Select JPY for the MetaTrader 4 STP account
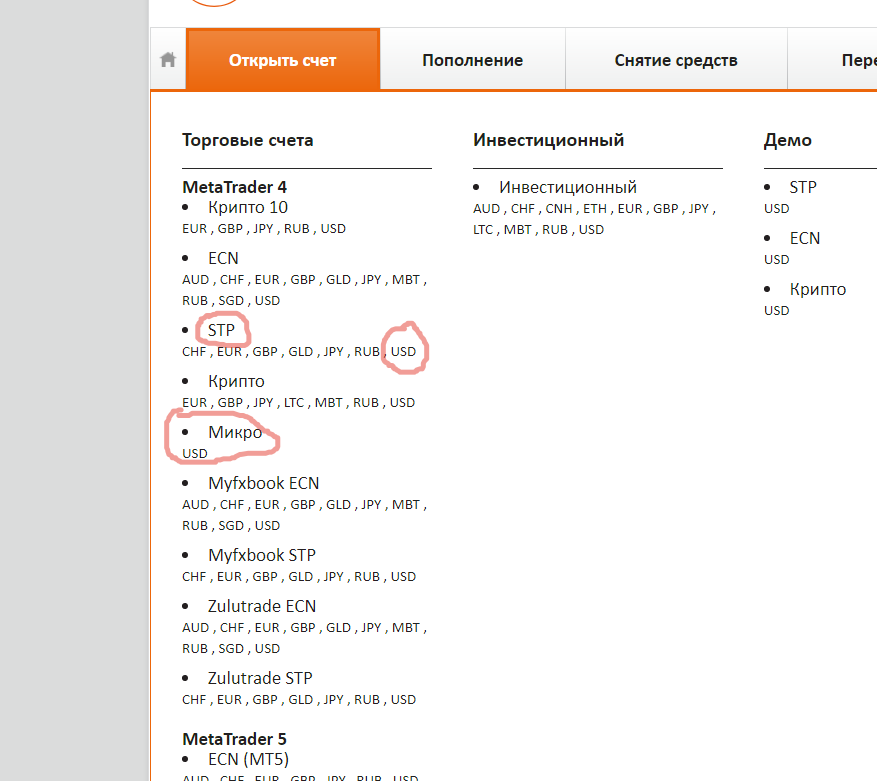This screenshot has width=877, height=781. click(334, 352)
